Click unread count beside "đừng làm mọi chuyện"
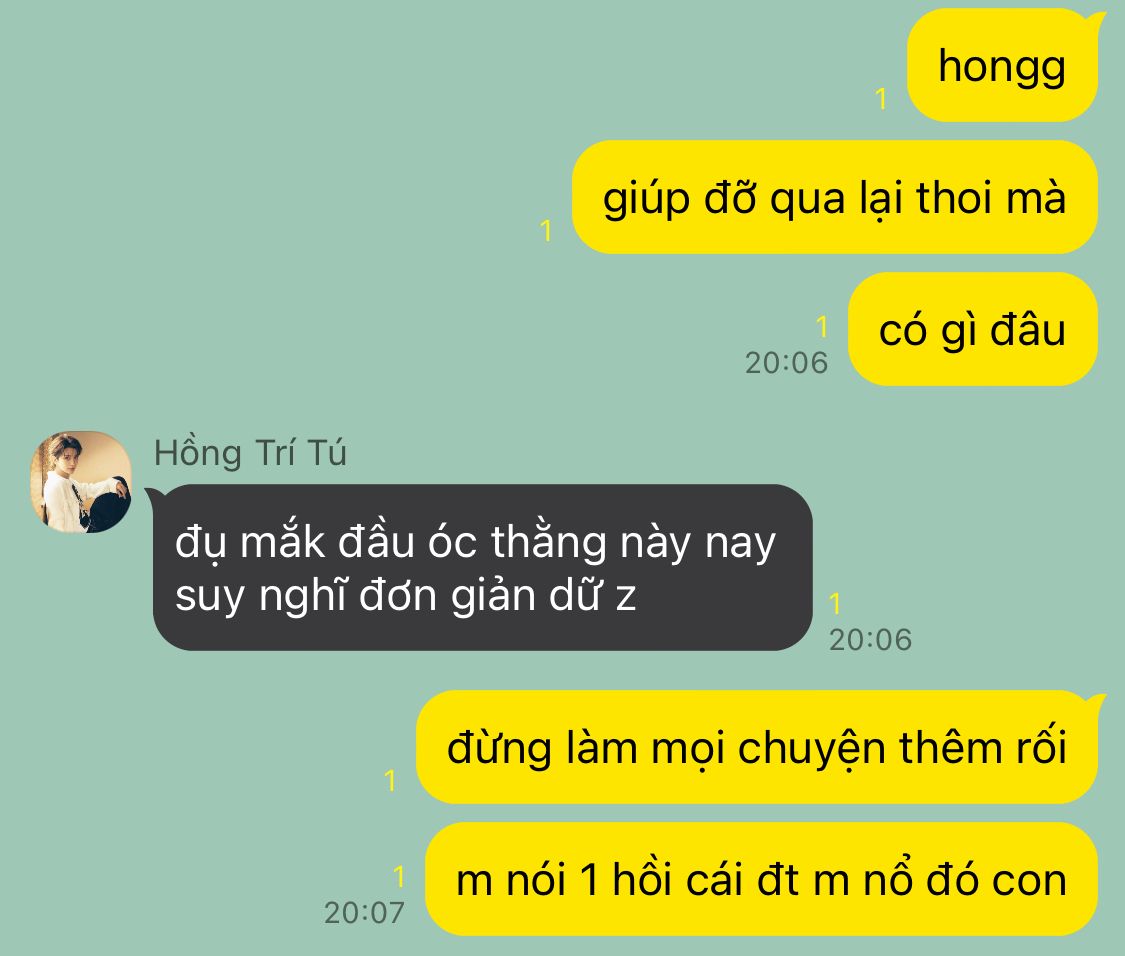This screenshot has width=1125, height=956. [x=390, y=780]
